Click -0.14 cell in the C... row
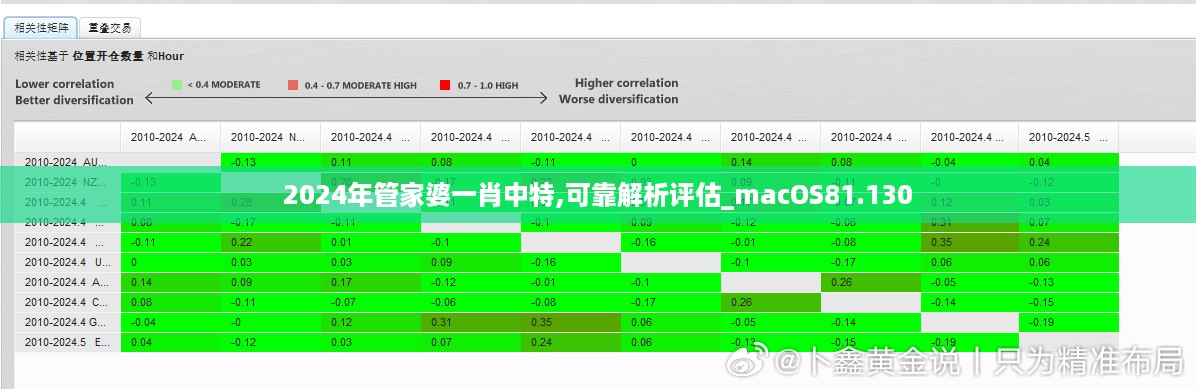This screenshot has height=389, width=1196. click(x=969, y=301)
